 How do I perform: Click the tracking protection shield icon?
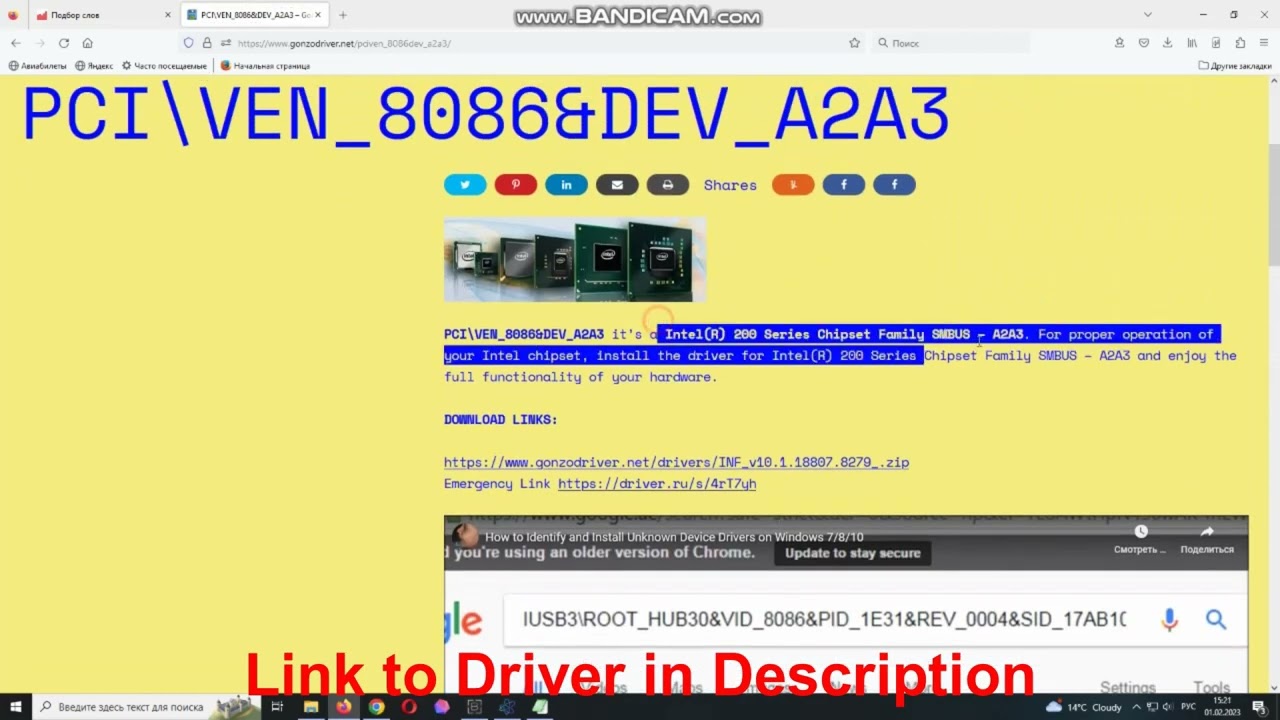[188, 43]
